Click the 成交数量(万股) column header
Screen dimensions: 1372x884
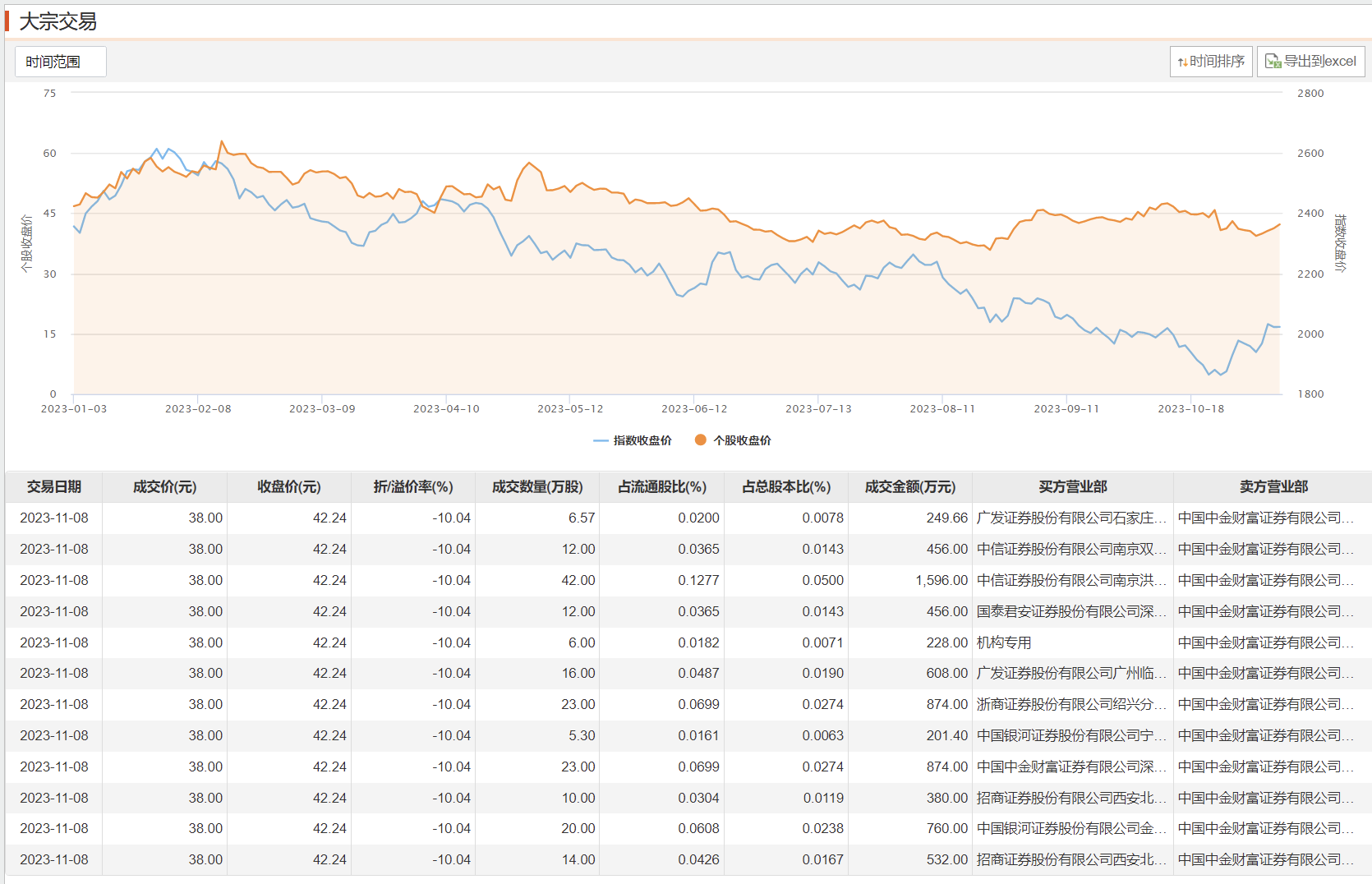point(537,487)
